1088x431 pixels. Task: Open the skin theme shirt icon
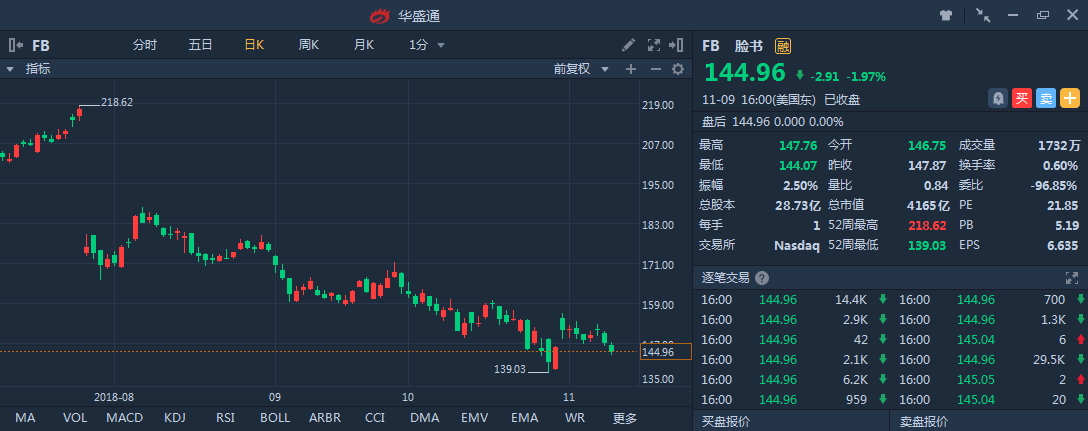[946, 15]
